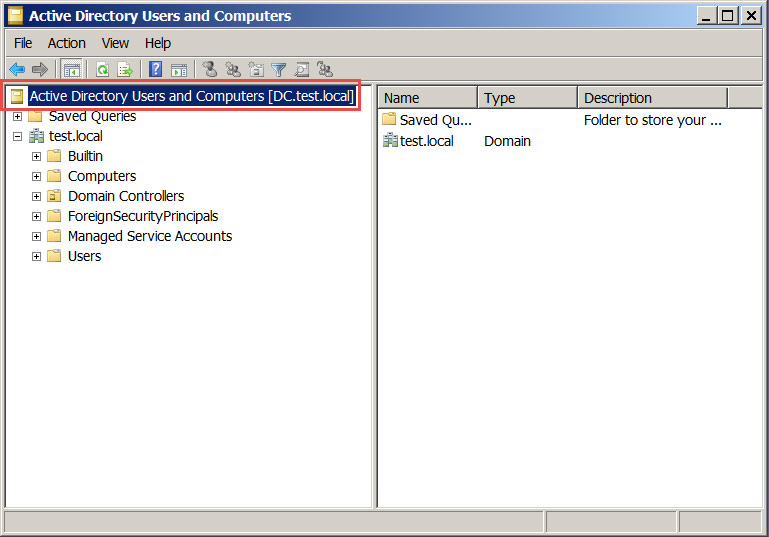Click the Export List toolbar icon
The height and width of the screenshot is (537, 769).
tap(125, 69)
